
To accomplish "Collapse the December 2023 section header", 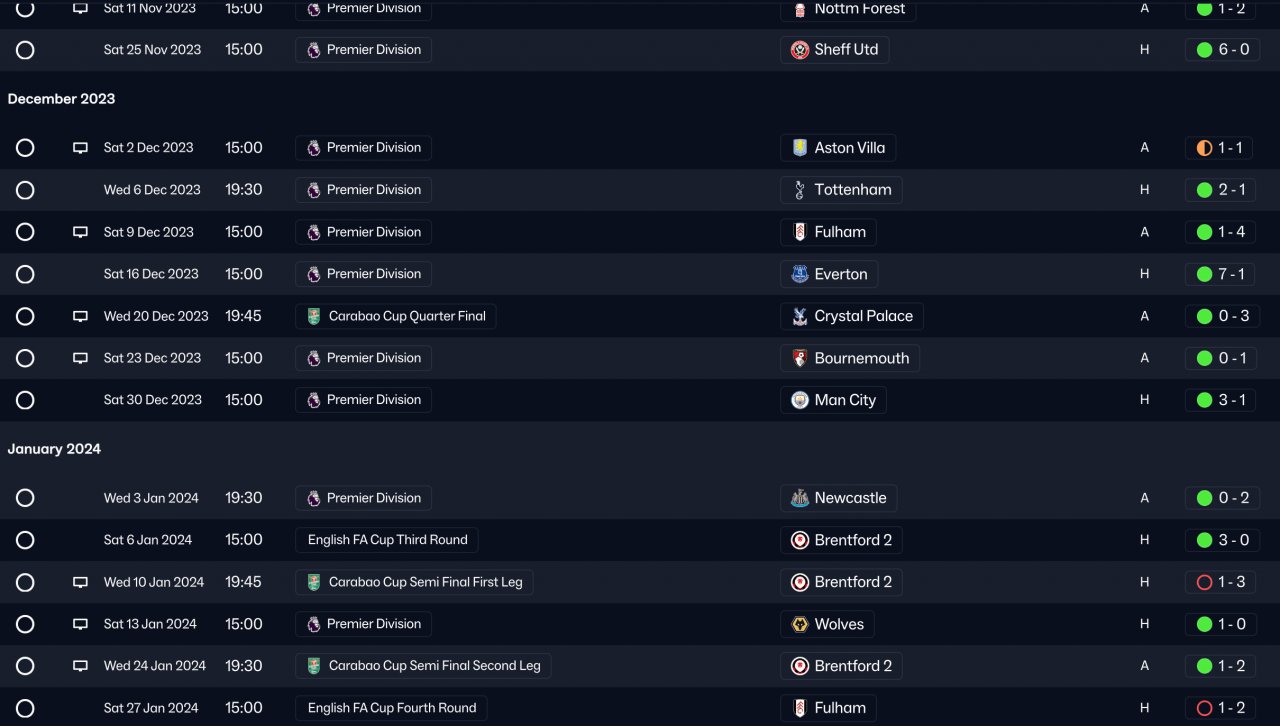I will point(61,99).
